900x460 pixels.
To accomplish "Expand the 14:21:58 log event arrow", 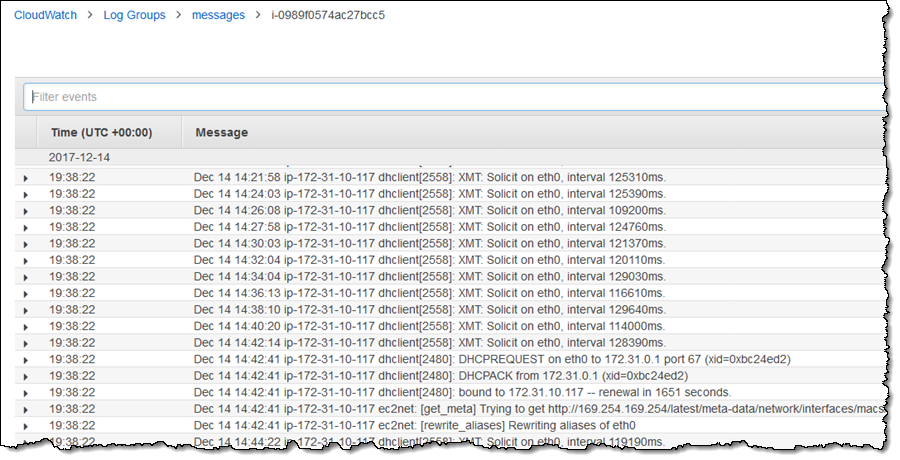I will (25, 178).
